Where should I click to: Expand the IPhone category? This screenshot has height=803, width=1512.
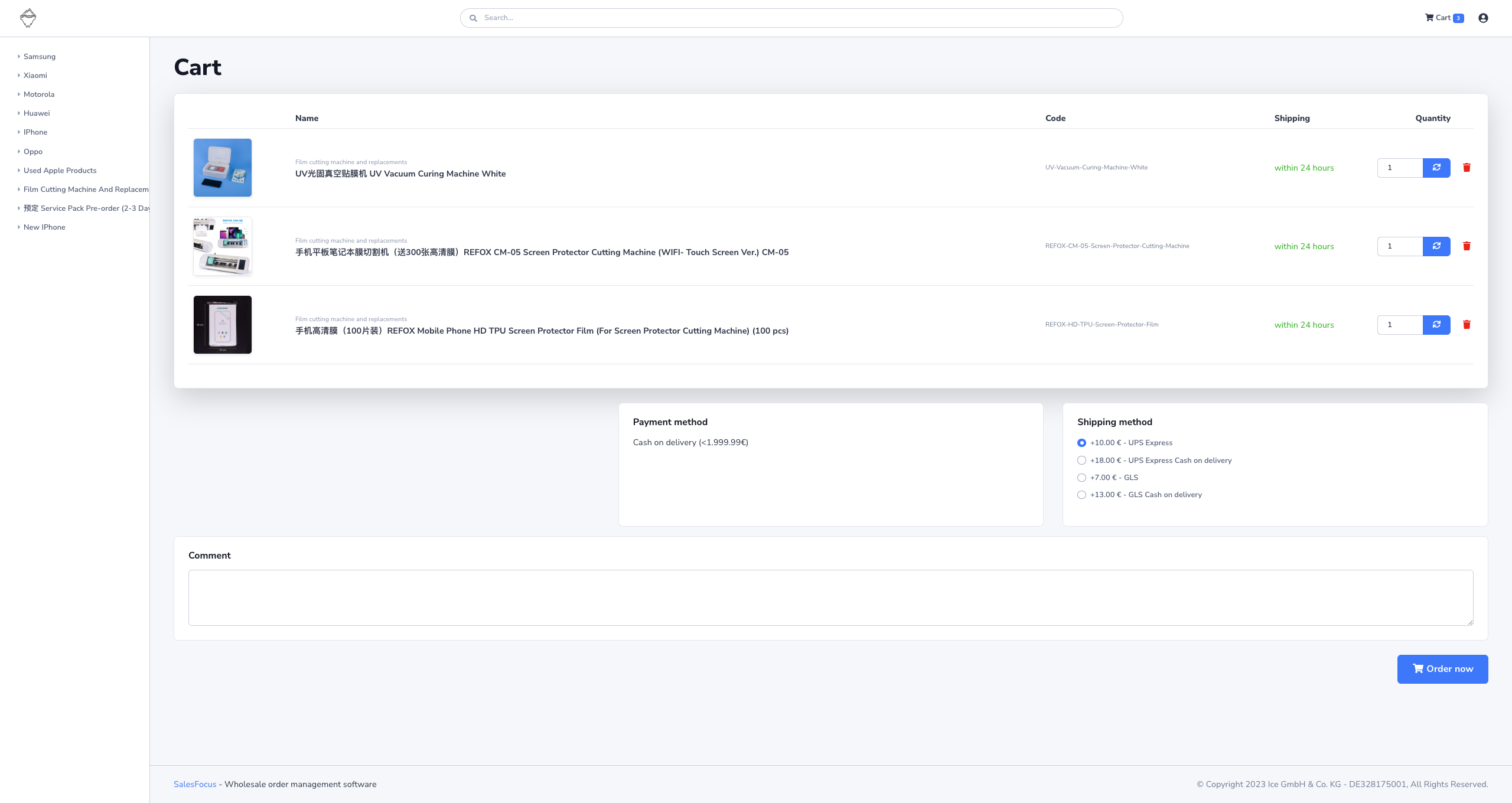point(35,132)
